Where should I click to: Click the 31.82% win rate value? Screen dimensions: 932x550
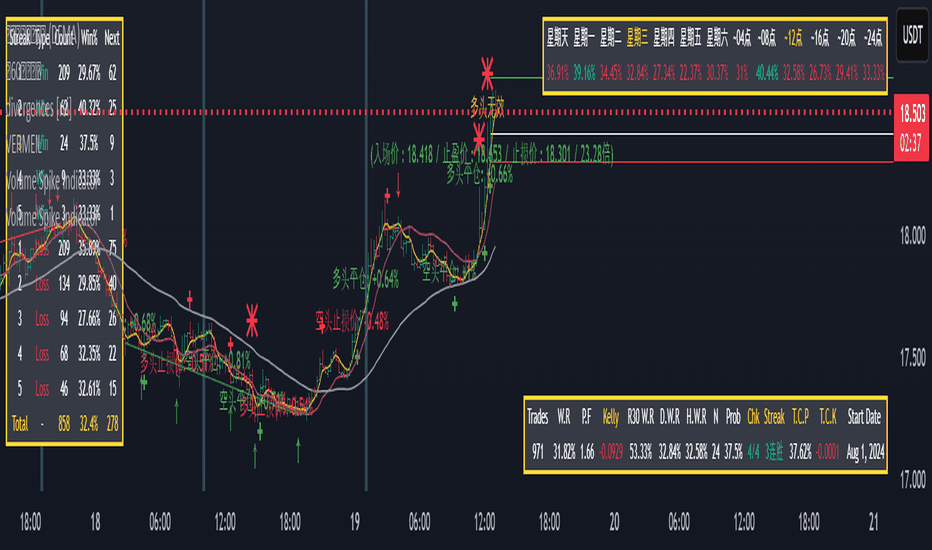pyautogui.click(x=564, y=452)
